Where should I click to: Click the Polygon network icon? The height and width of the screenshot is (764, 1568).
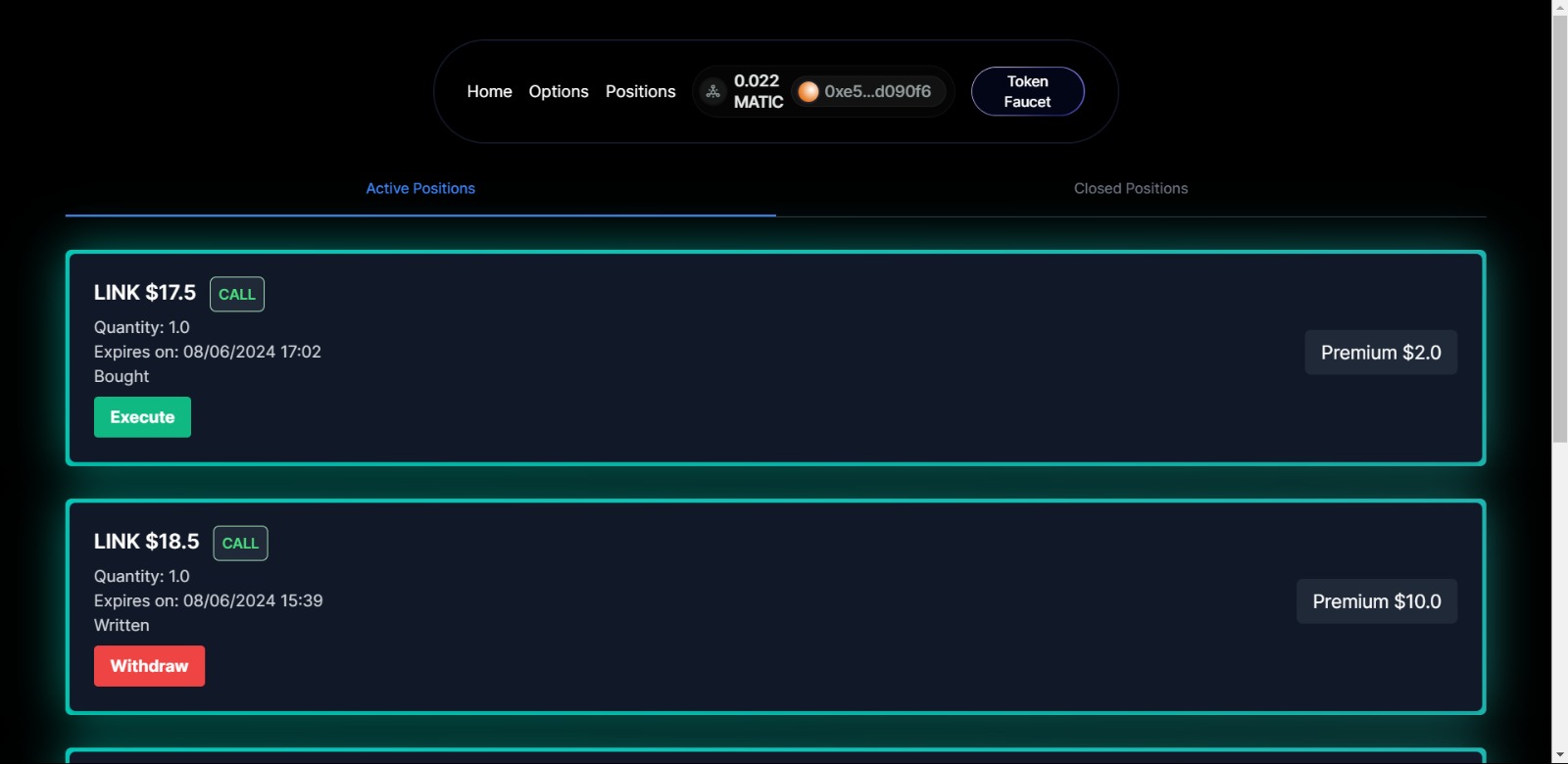point(713,91)
